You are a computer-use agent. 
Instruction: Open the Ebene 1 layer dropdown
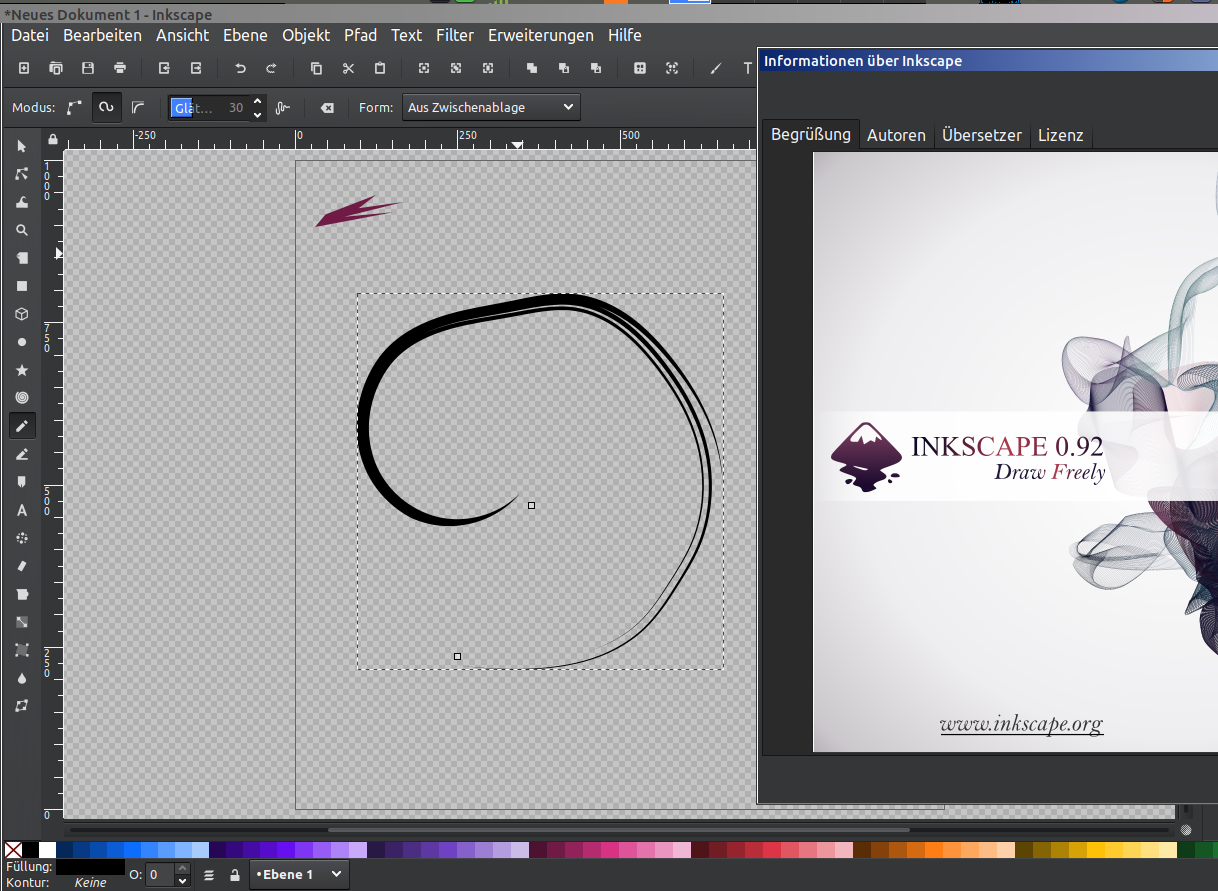tap(299, 875)
